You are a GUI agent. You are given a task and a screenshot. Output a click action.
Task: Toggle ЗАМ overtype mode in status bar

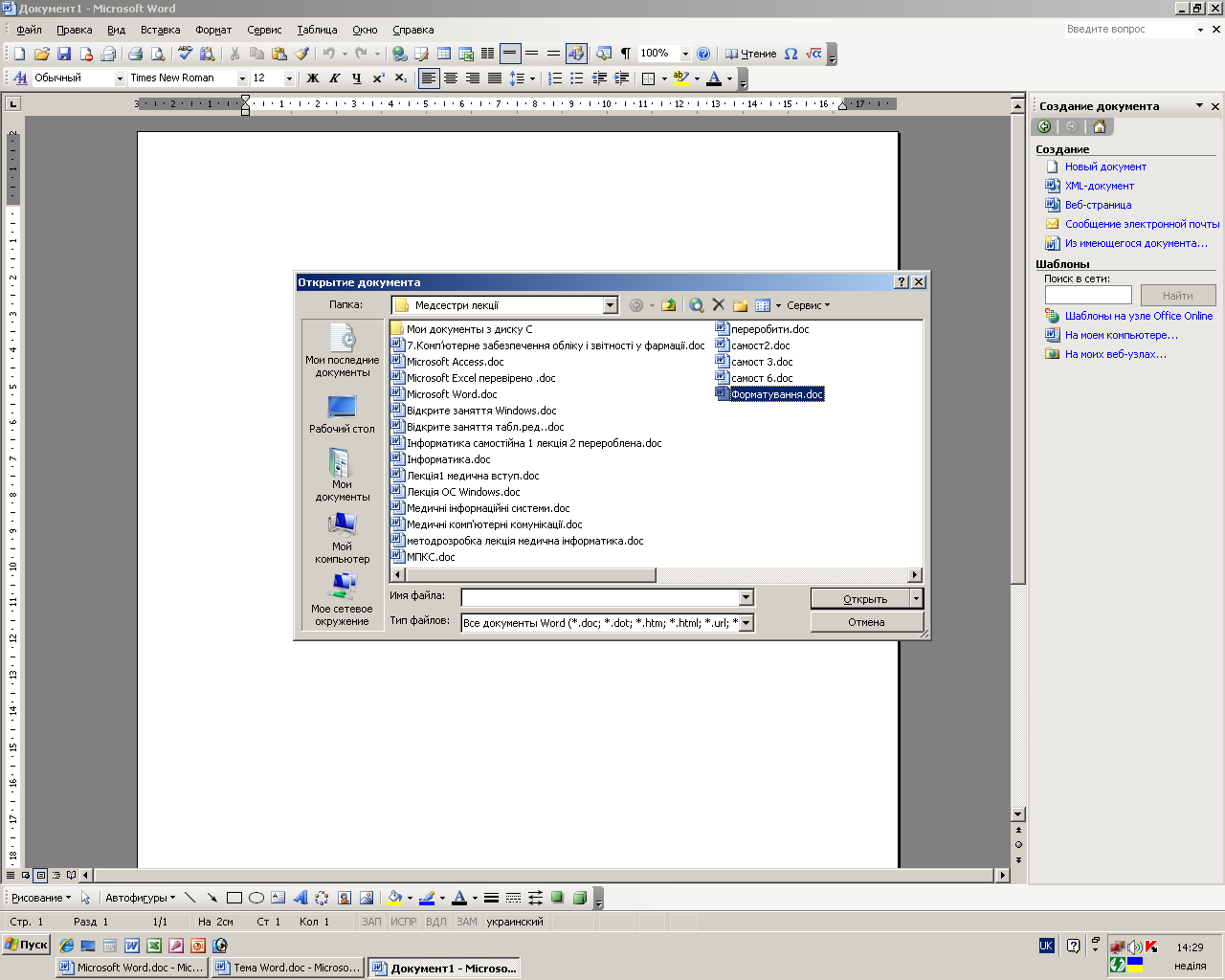[x=467, y=922]
